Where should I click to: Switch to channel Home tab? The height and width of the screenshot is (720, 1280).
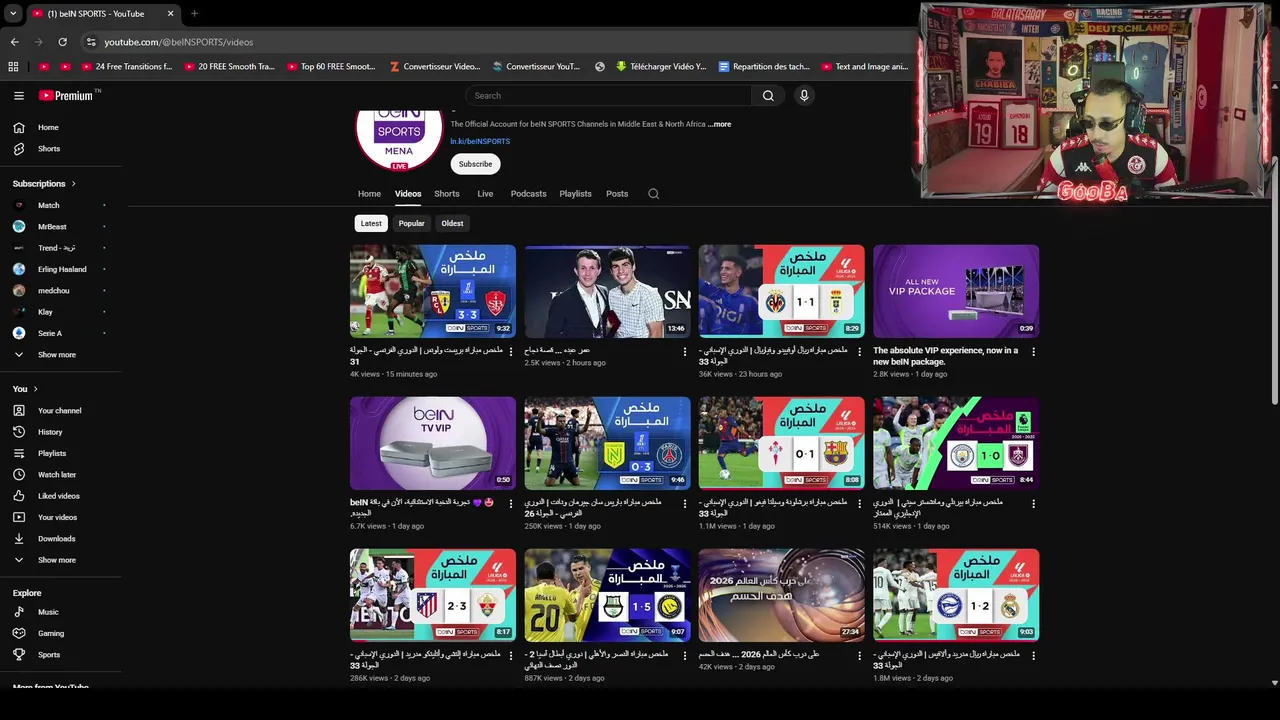click(x=369, y=194)
